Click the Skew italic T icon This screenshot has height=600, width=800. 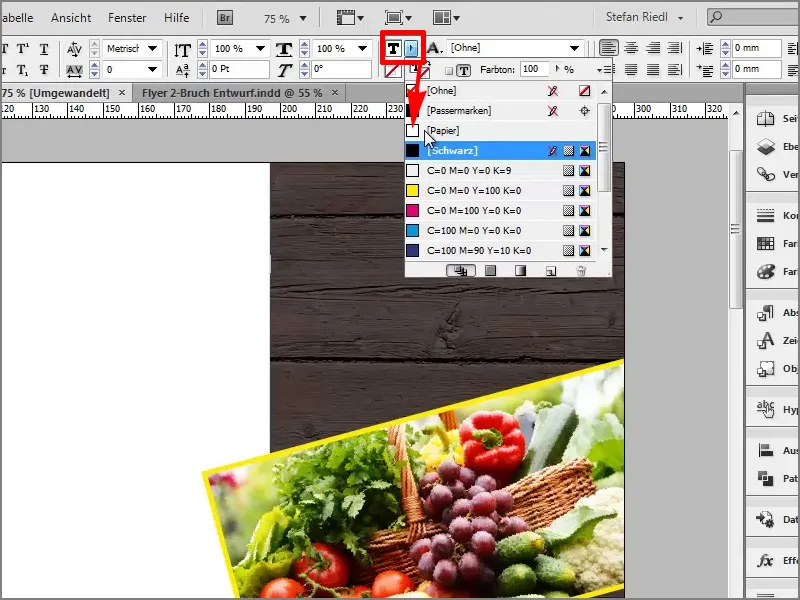coord(285,70)
